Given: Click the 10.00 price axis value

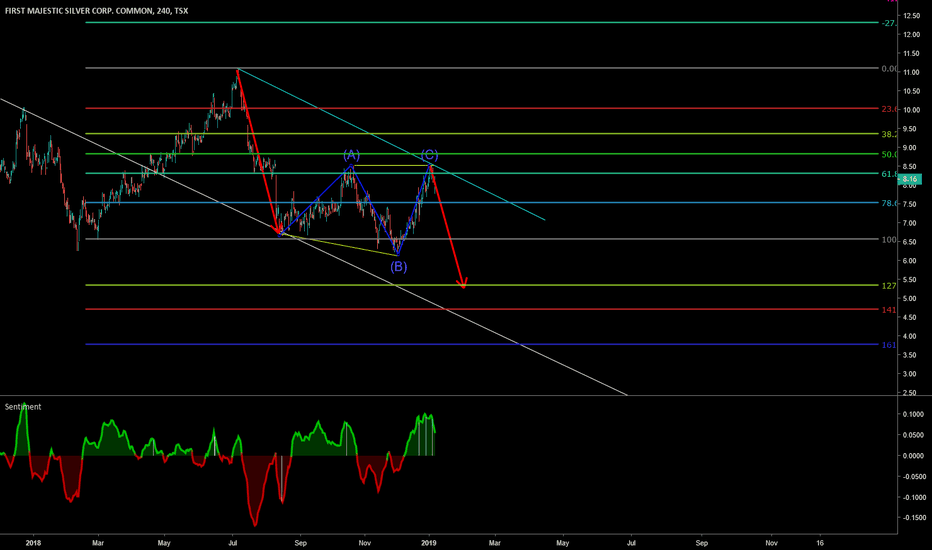Looking at the screenshot, I should [x=911, y=110].
